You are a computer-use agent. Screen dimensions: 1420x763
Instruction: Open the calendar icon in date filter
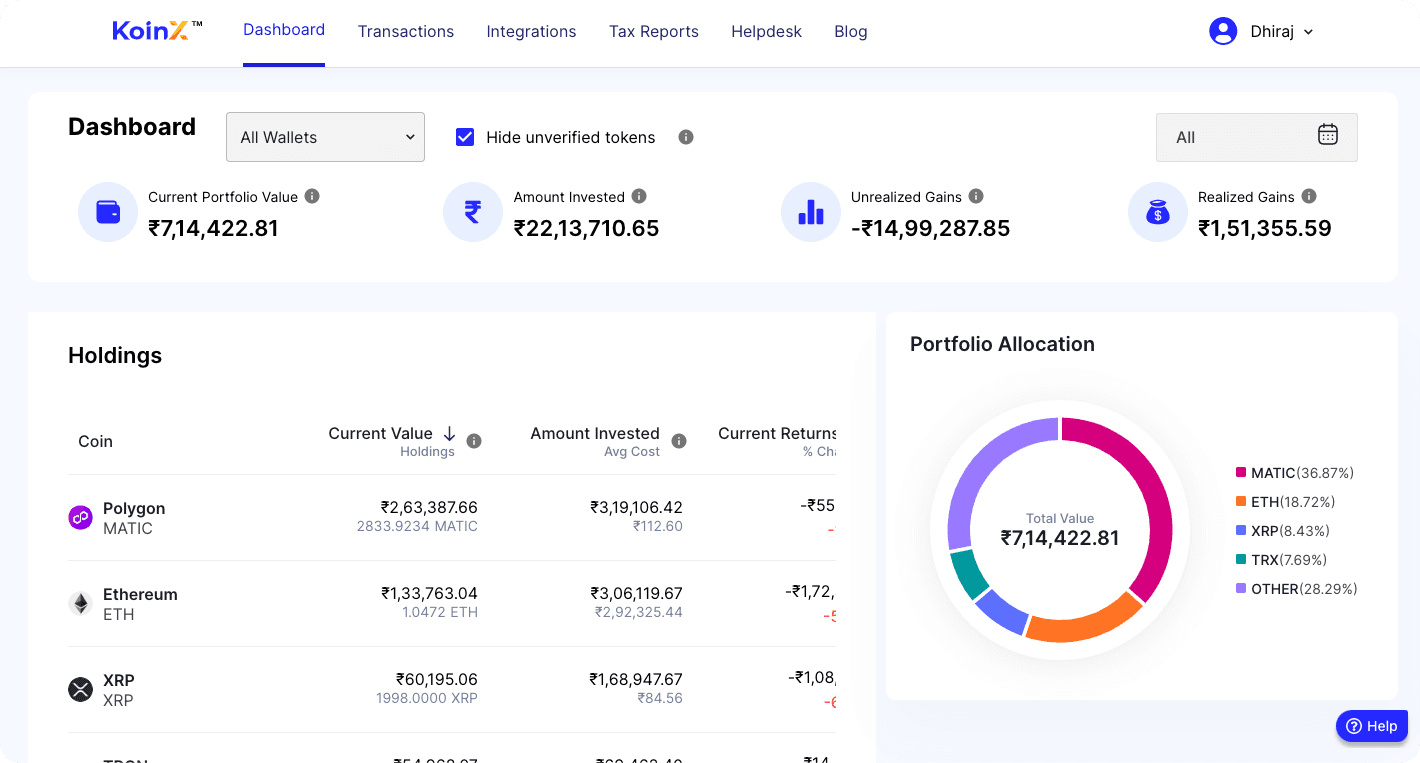(x=1327, y=134)
